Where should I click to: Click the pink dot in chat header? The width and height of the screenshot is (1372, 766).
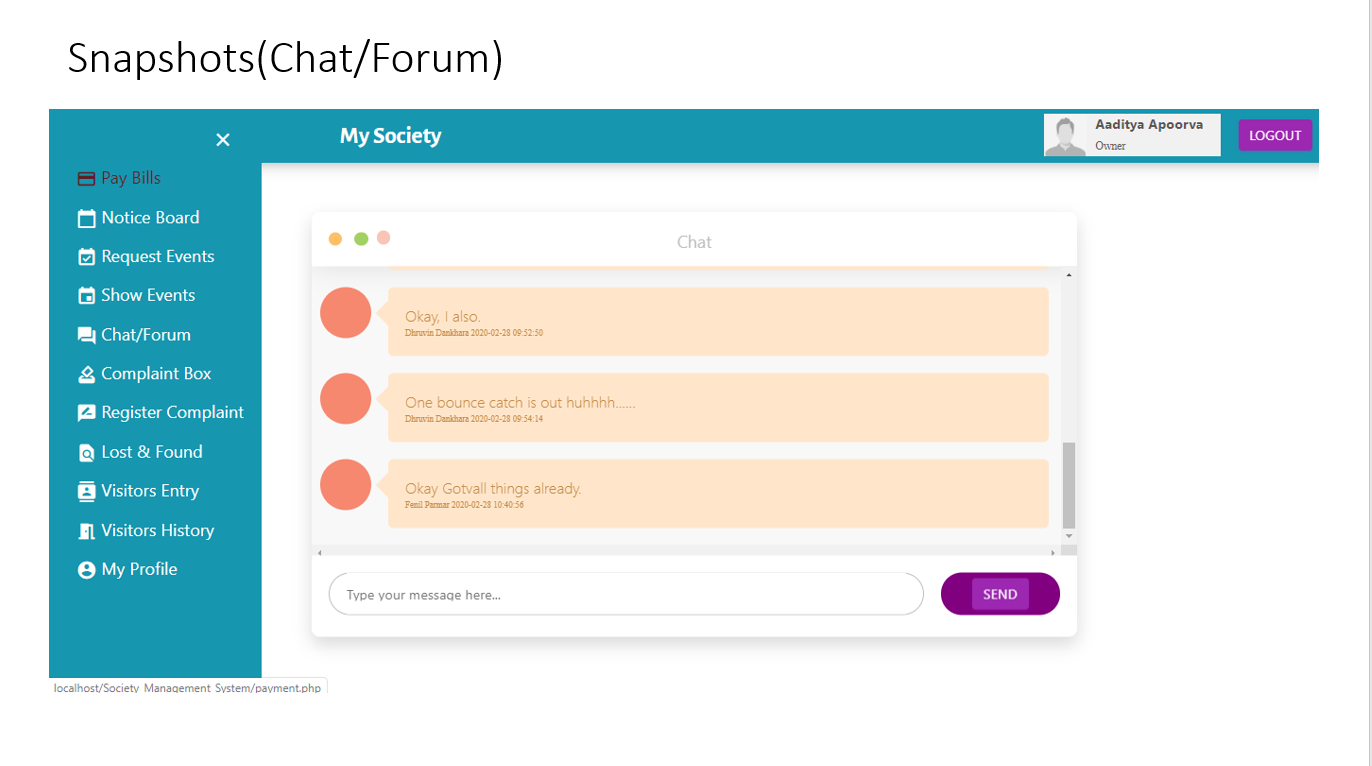[x=384, y=238]
